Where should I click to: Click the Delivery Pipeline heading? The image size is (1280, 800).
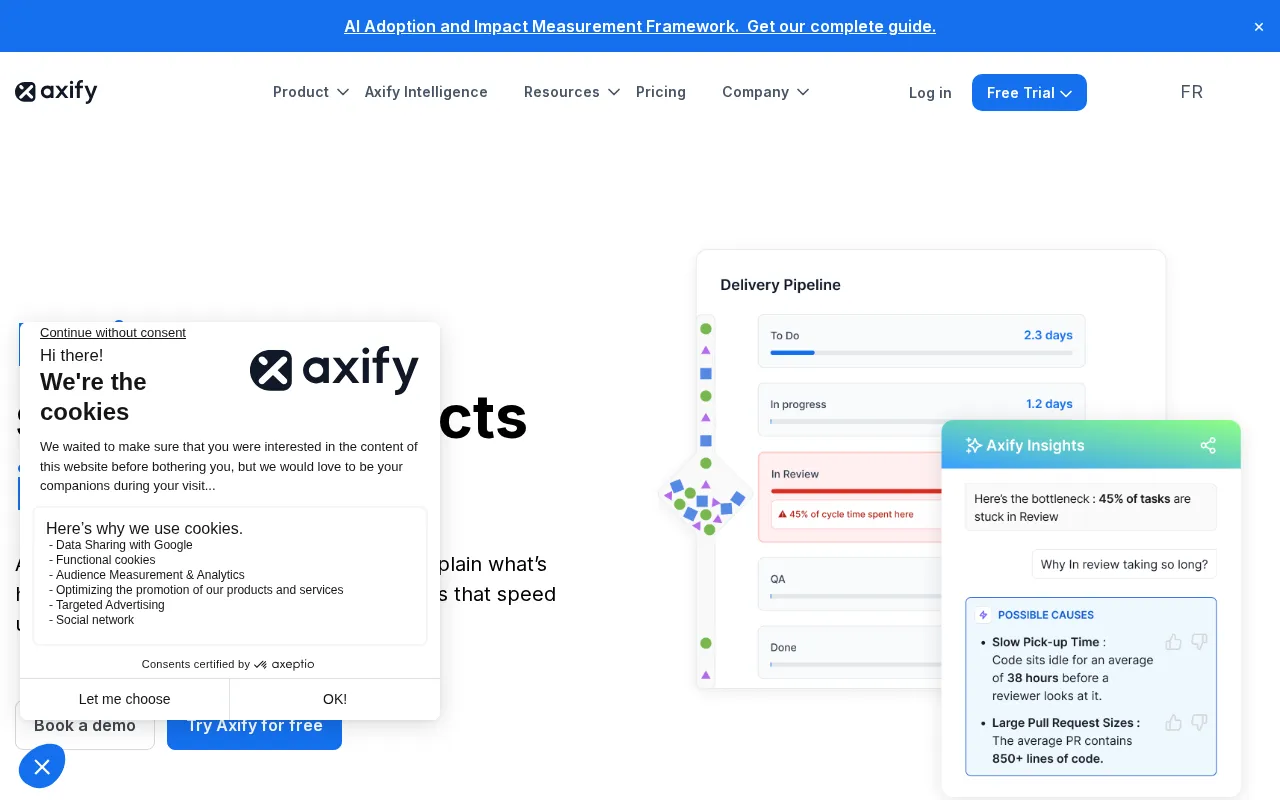click(780, 285)
